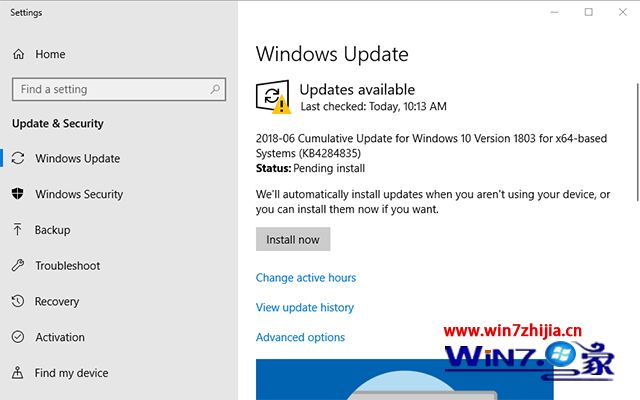Viewport: 640px width, 400px height.
Task: Click the 'Updates available' status text
Action: [357, 89]
